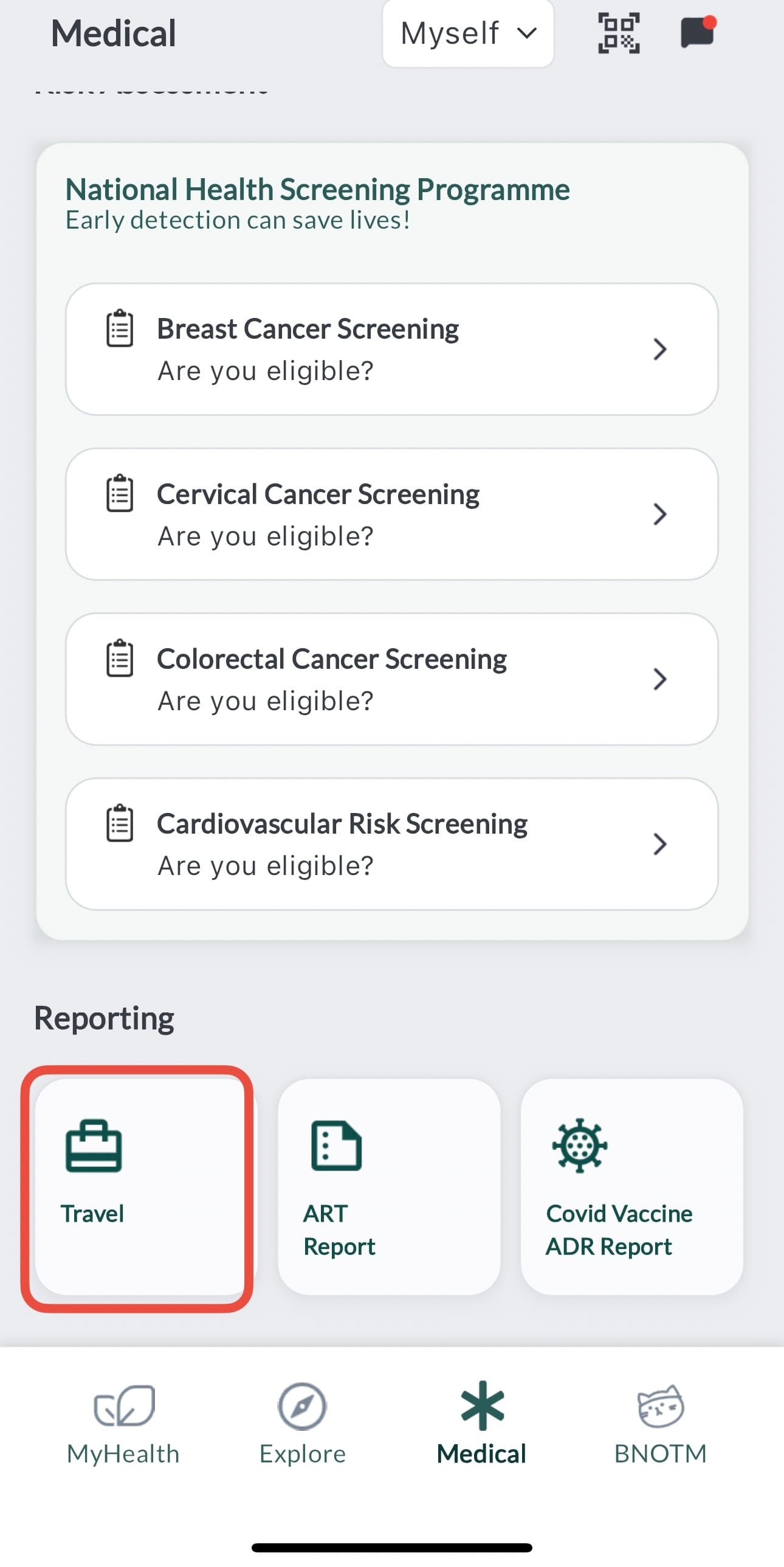Open the Myself profile dropdown
Image resolution: width=784 pixels, height=1567 pixels.
(x=468, y=33)
